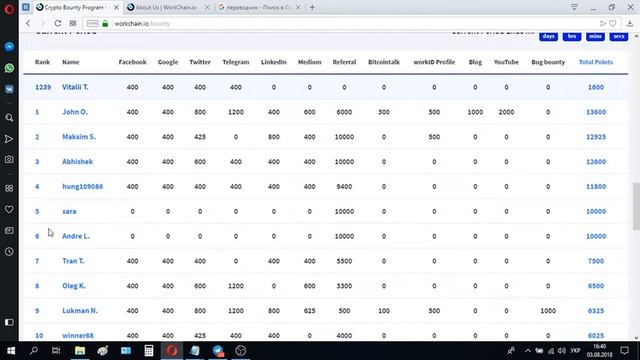Open Messenger in Opera sidebar
The image size is (640, 360).
(9, 47)
